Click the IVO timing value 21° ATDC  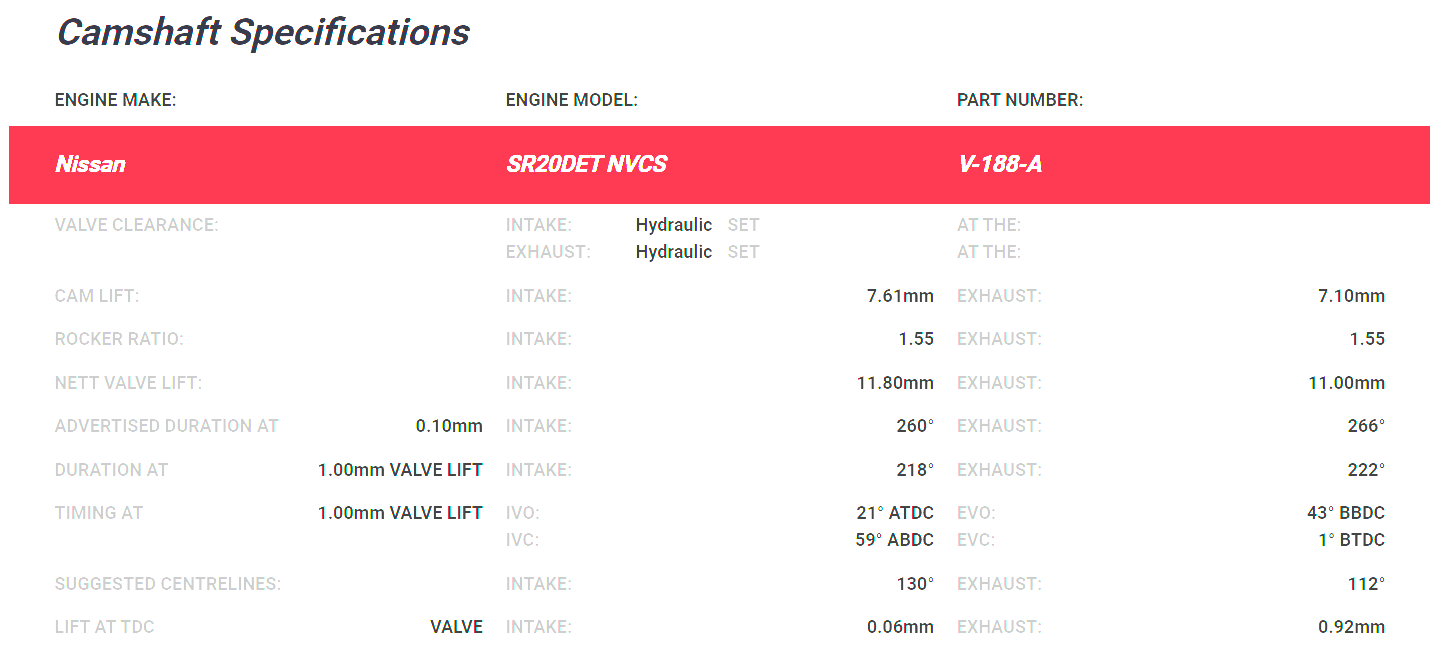coord(894,513)
